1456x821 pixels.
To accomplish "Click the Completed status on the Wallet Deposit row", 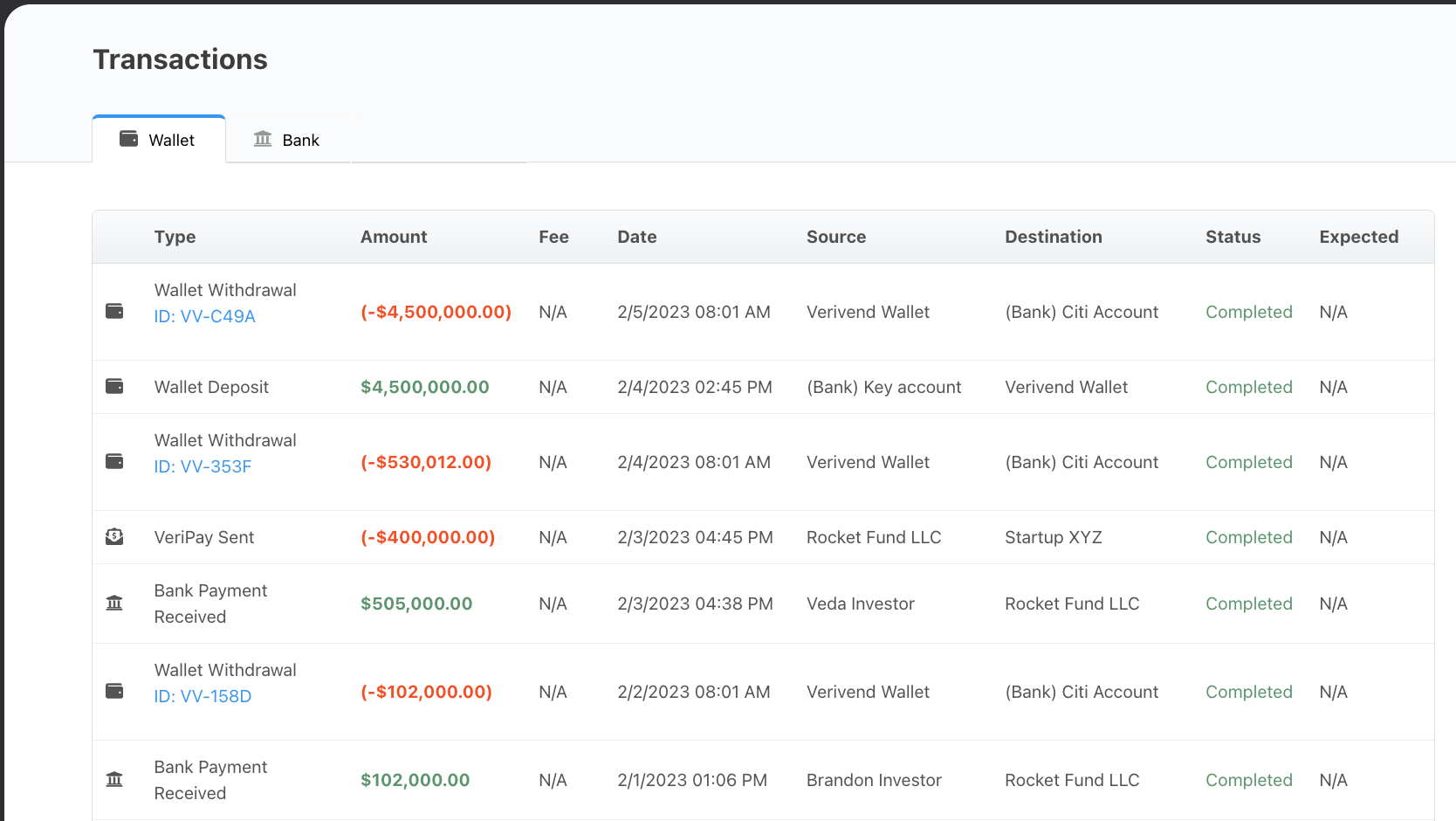I will (x=1248, y=386).
